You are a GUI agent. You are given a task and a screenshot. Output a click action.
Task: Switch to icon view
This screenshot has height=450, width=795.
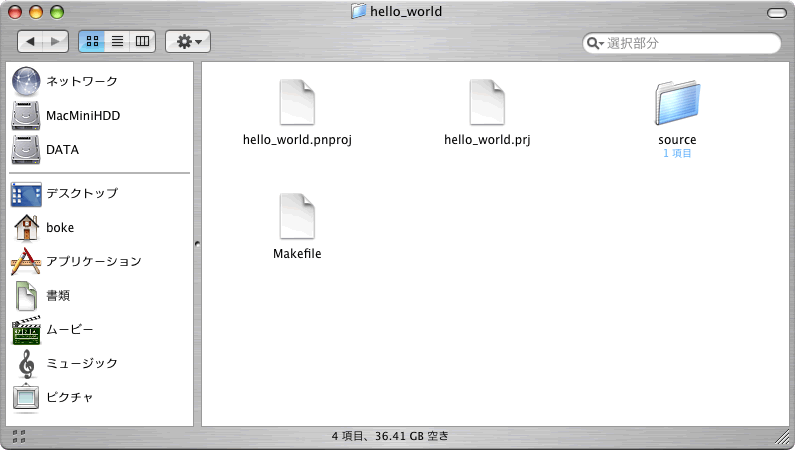pyautogui.click(x=92, y=42)
